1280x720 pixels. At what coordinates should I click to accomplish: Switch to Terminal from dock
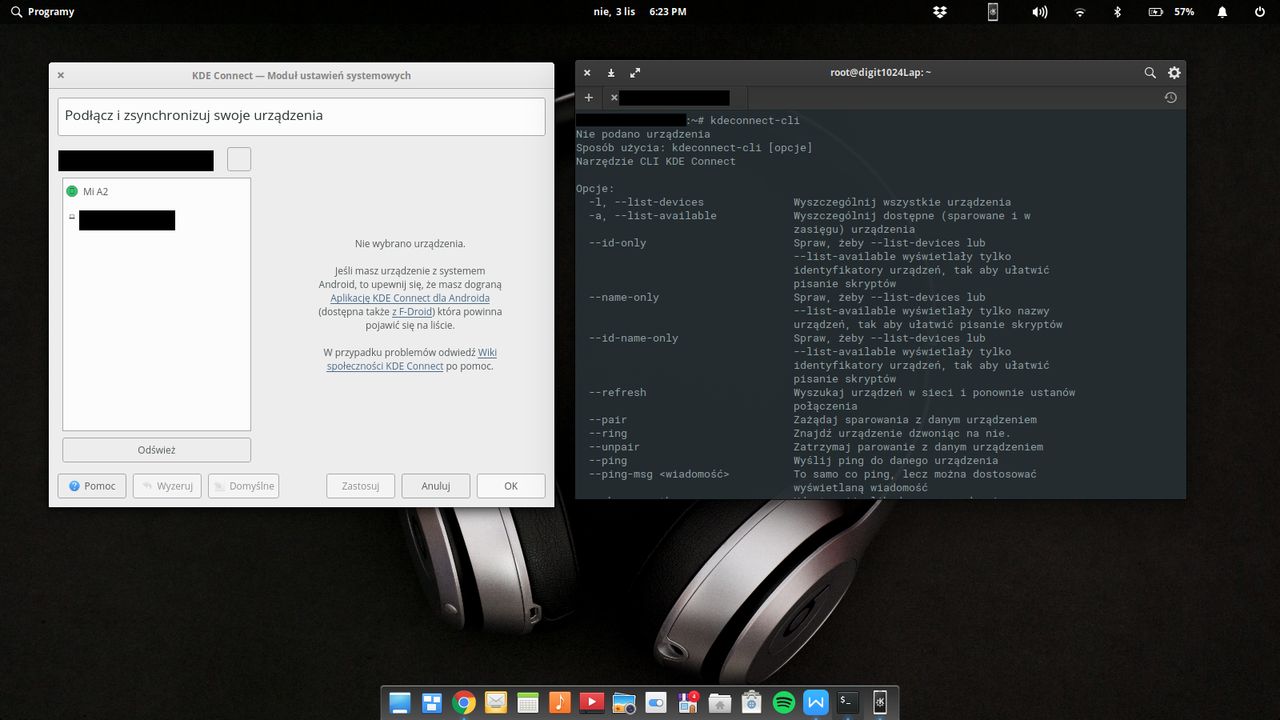(848, 703)
